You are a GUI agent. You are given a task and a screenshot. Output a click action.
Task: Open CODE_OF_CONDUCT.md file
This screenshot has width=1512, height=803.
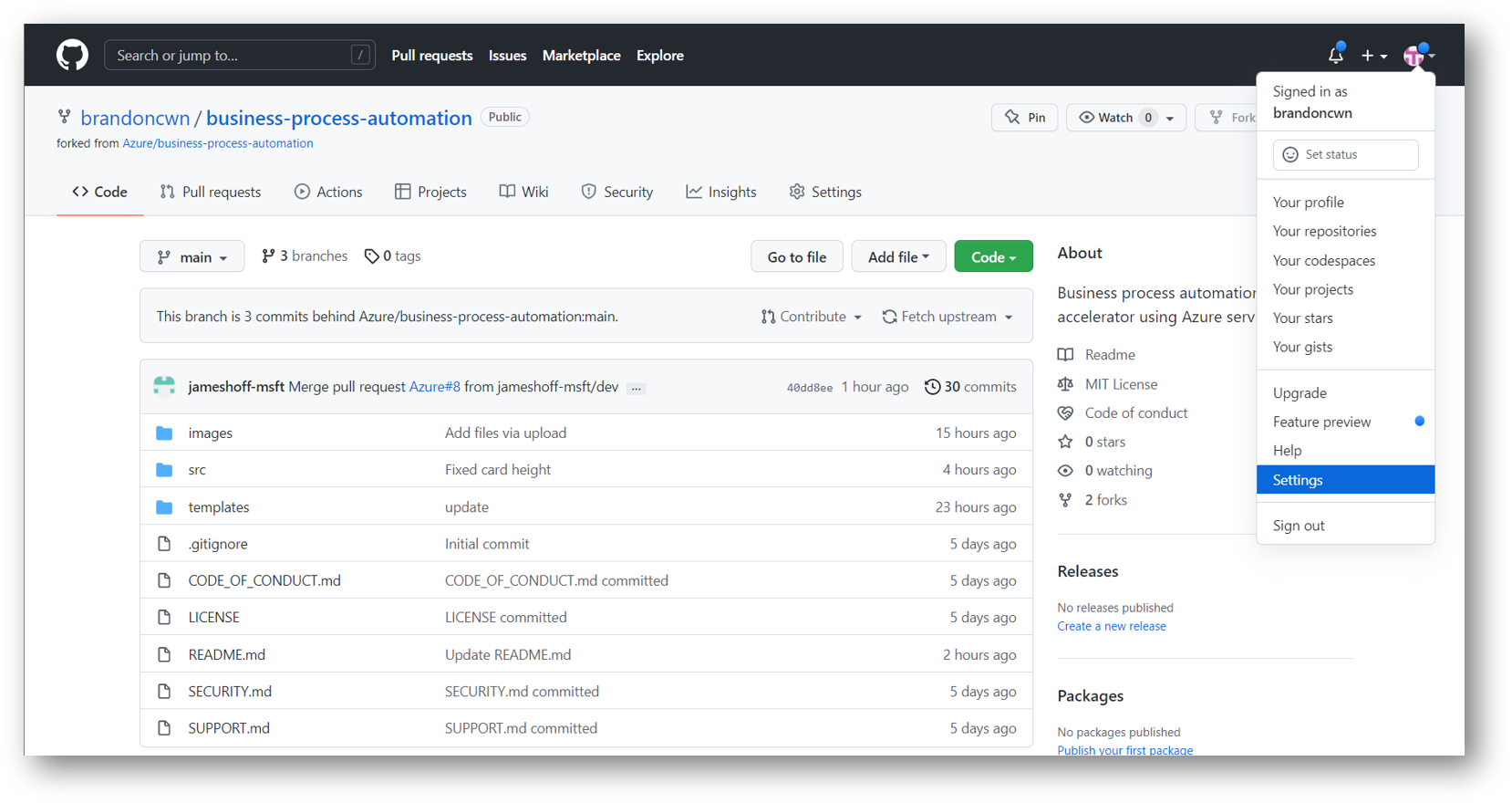click(x=264, y=580)
